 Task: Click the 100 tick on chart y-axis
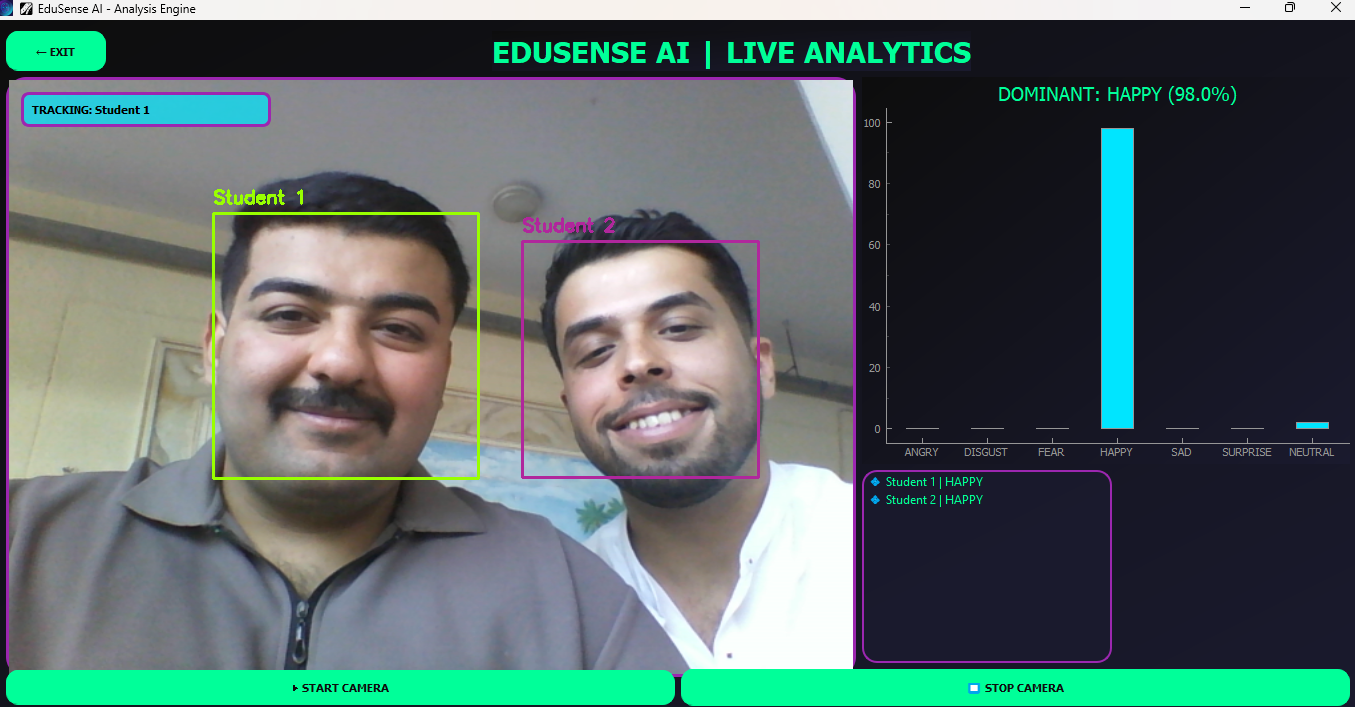click(x=871, y=123)
